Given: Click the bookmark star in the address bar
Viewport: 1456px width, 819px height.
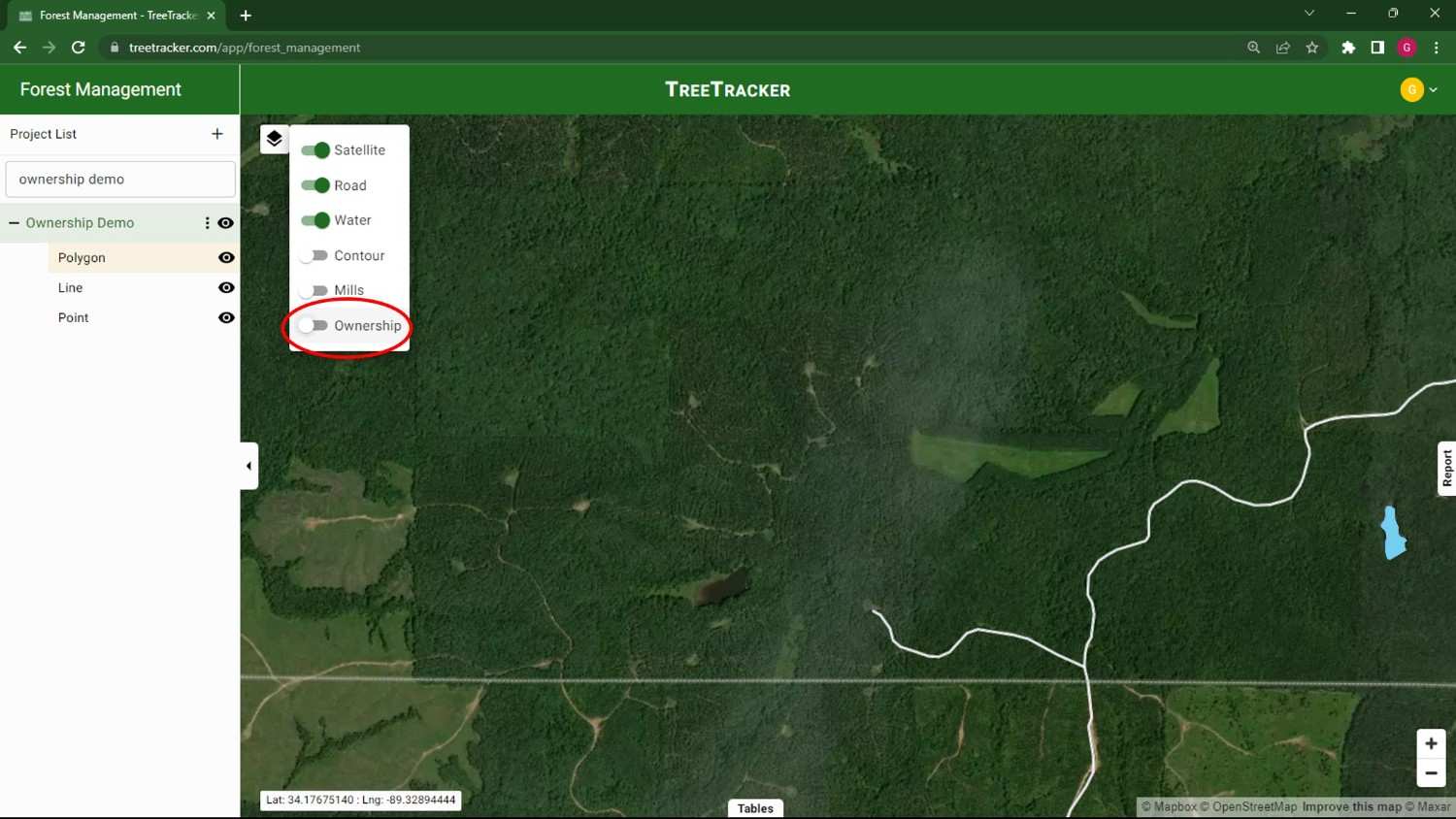Looking at the screenshot, I should point(1312,47).
